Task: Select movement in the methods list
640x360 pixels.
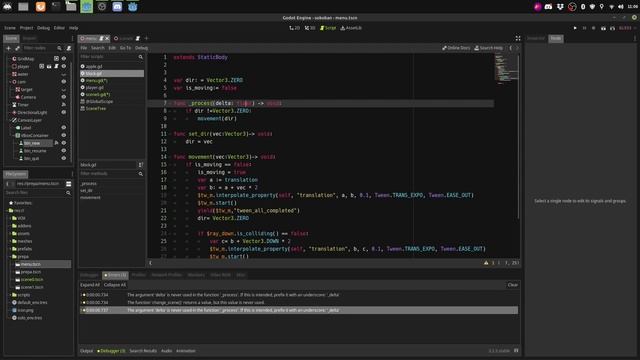Action: (x=91, y=198)
